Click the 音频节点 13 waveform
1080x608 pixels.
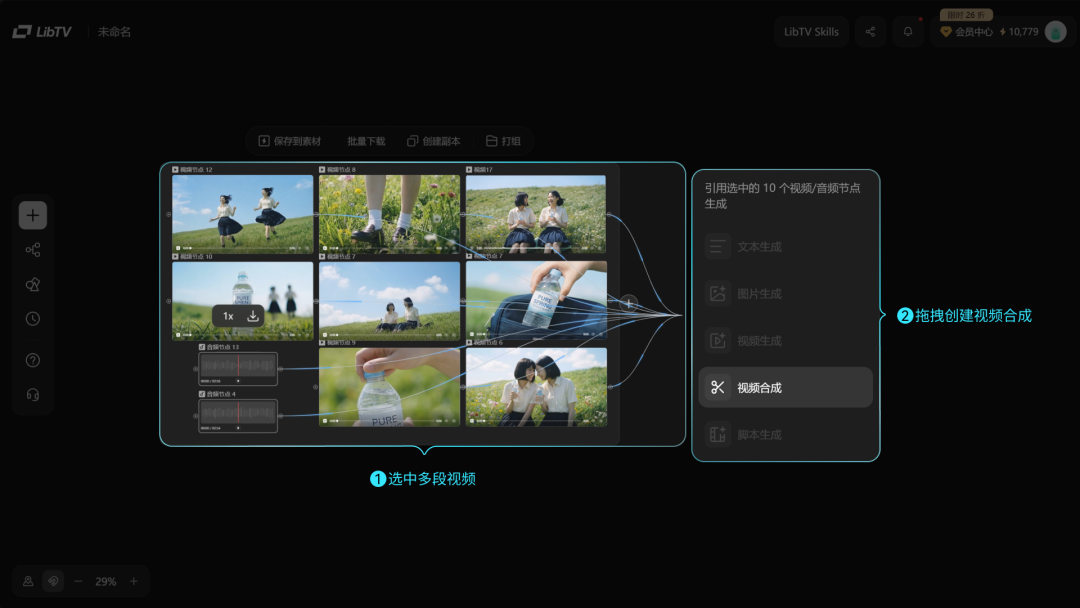click(x=238, y=367)
